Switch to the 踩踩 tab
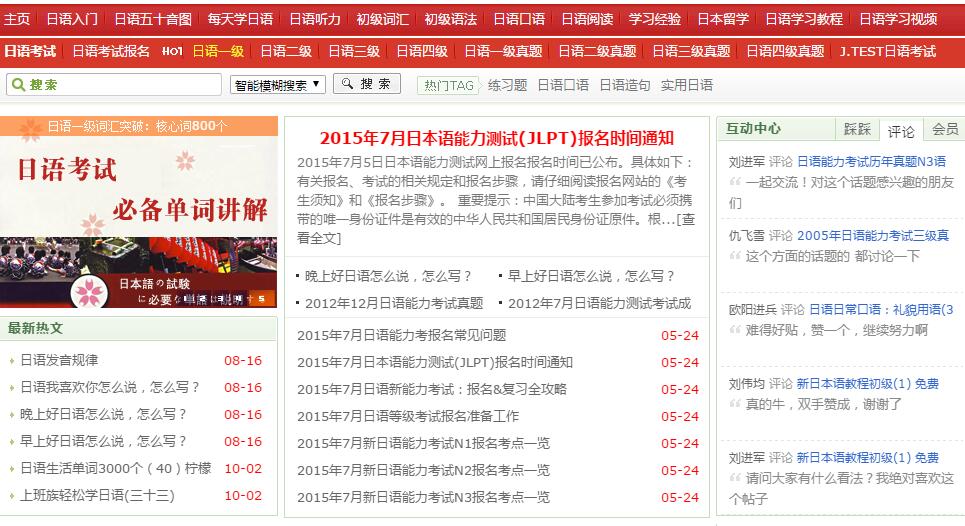Image resolution: width=965 pixels, height=526 pixels. point(857,129)
